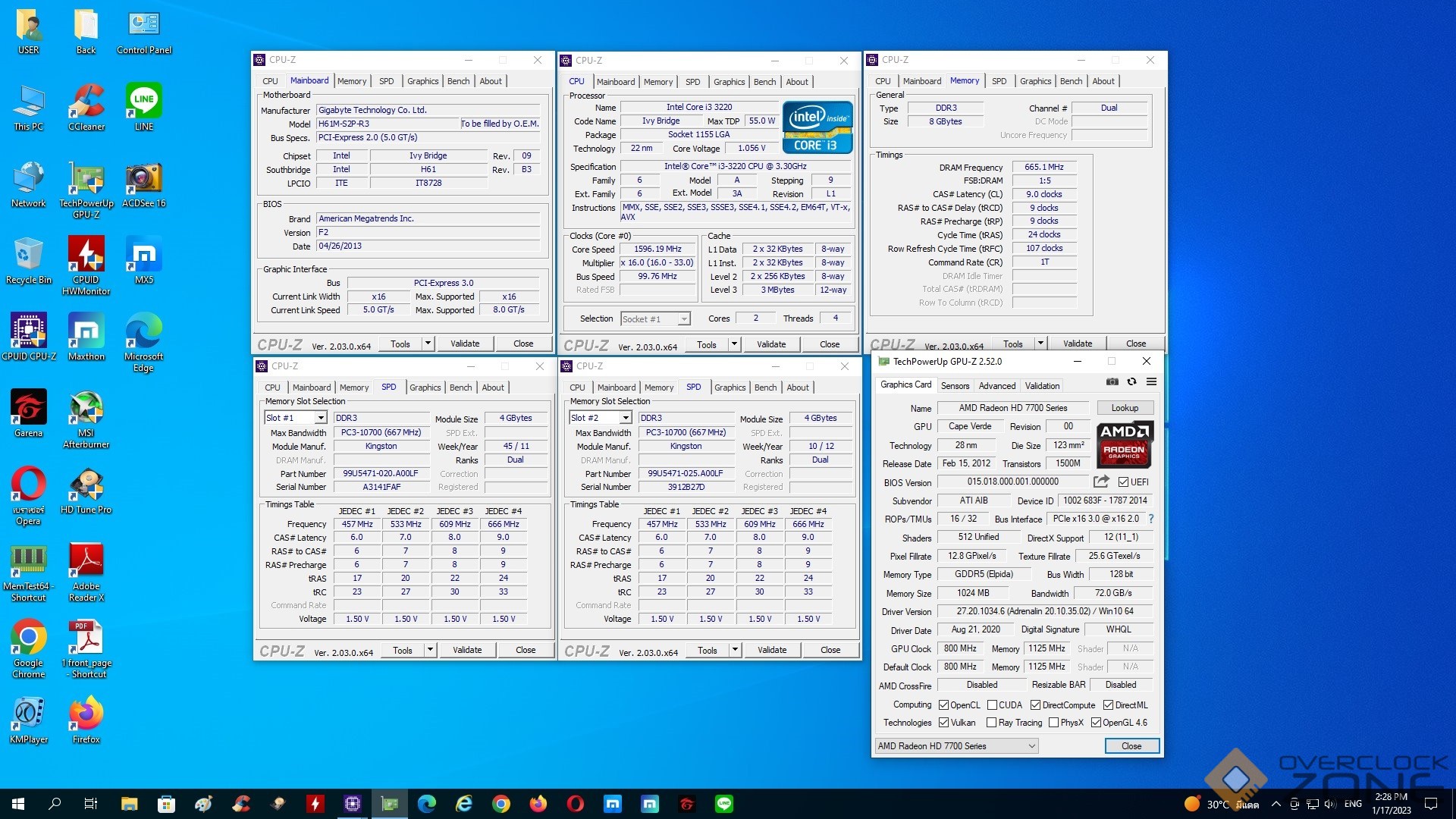Toggle the OpenCL computing checkbox

click(x=944, y=705)
